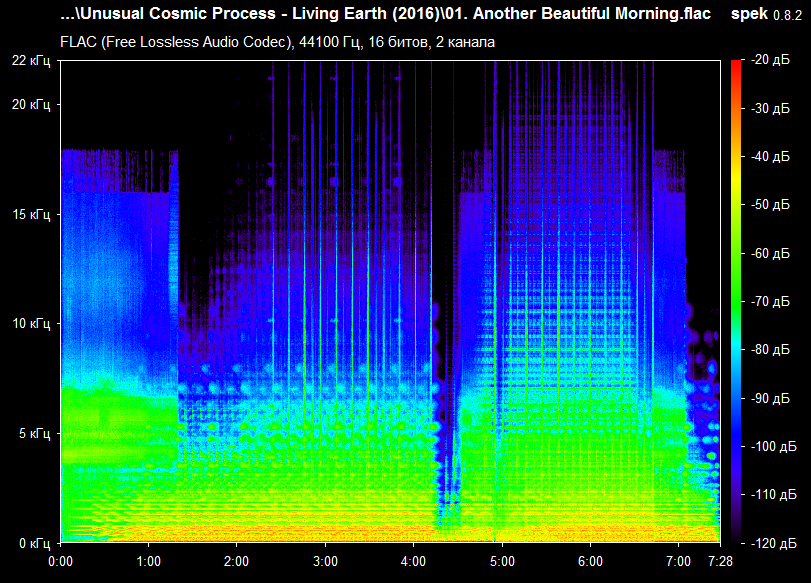Click the 10 кГц frequency label
The height and width of the screenshot is (583, 811).
31,324
